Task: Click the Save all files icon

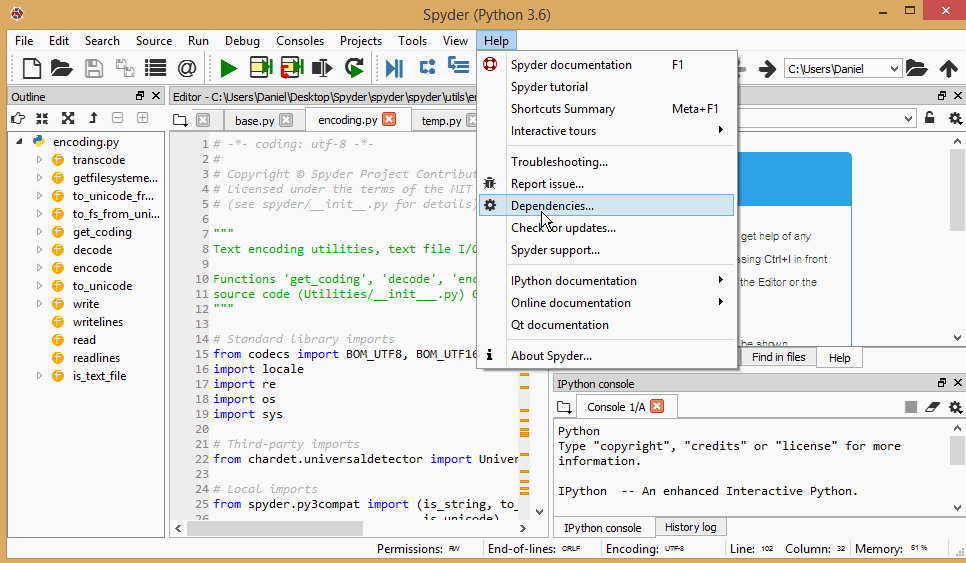Action: pyautogui.click(x=125, y=68)
